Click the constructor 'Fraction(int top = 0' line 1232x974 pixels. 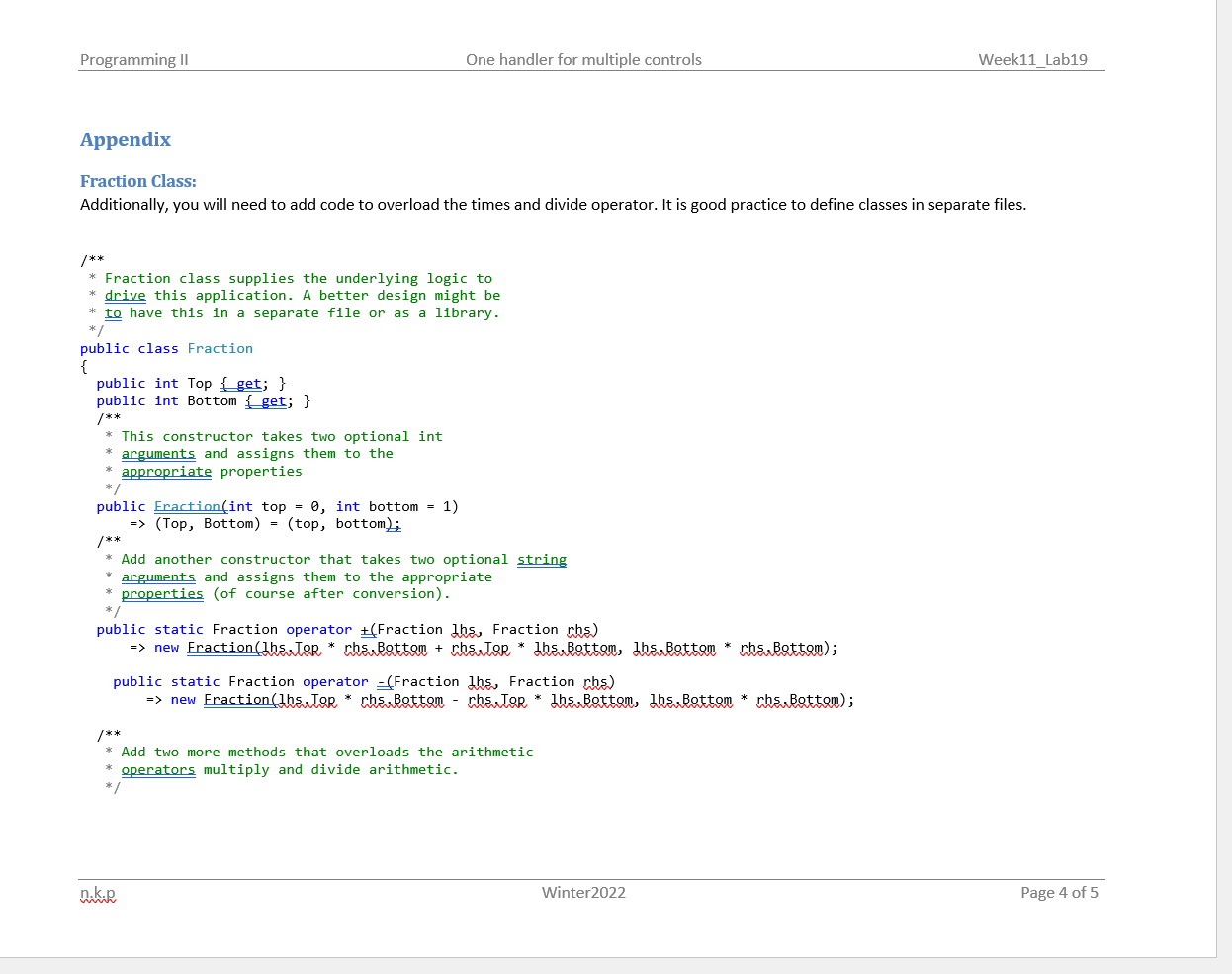coord(278,506)
